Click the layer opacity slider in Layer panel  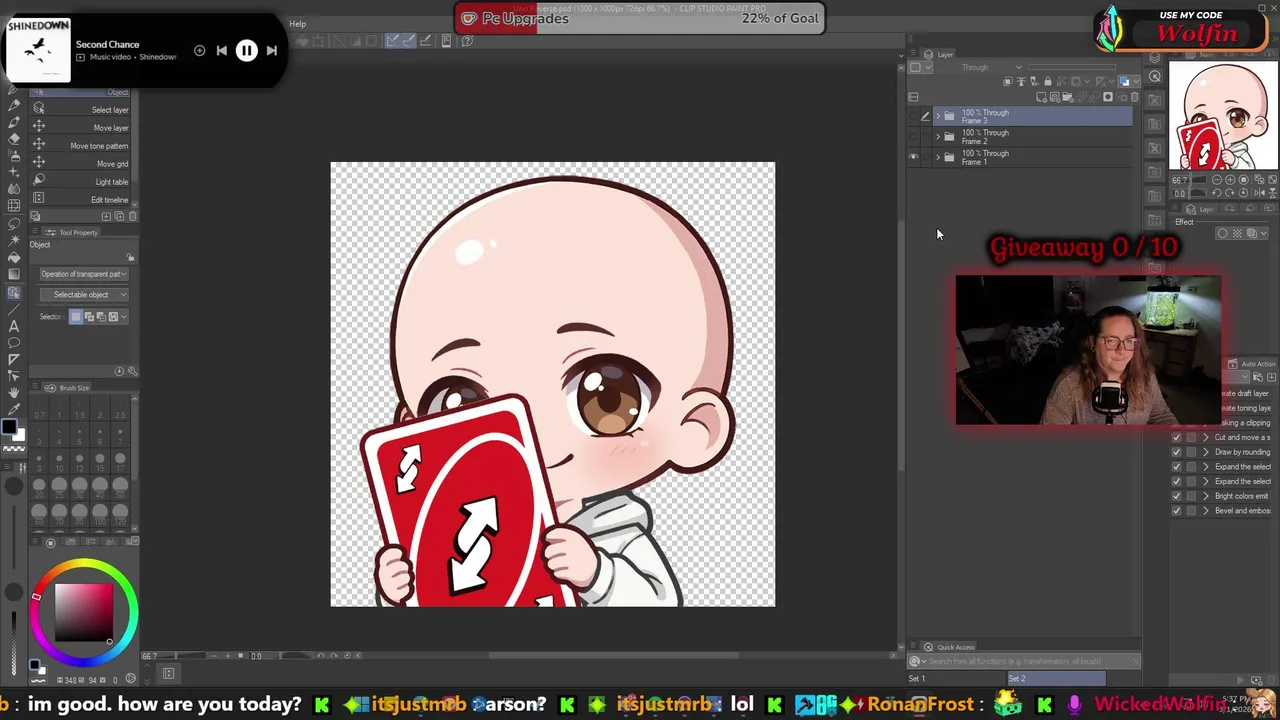point(1072,67)
